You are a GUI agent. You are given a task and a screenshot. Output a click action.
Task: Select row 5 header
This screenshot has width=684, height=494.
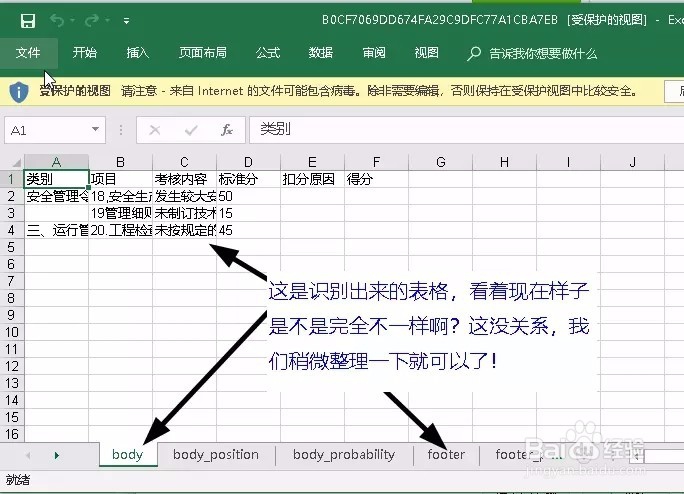coord(11,247)
